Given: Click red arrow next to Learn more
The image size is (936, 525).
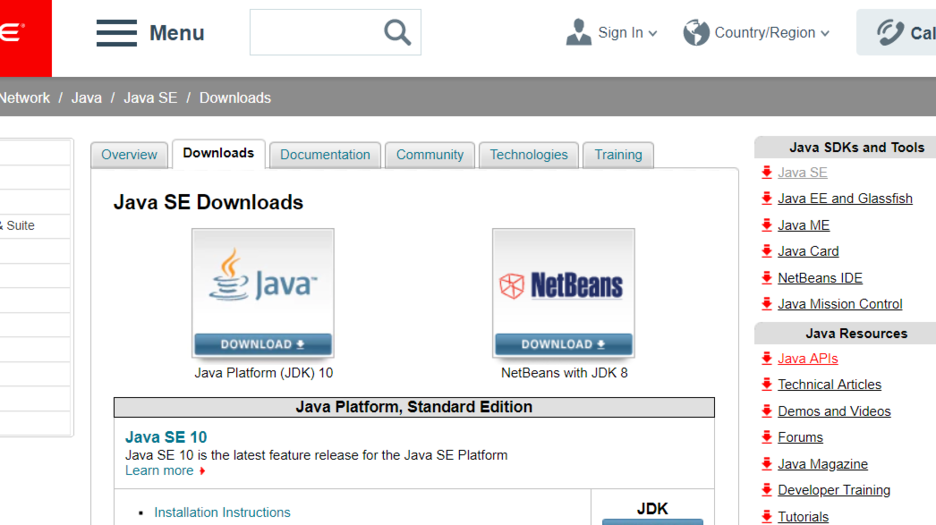Looking at the screenshot, I should (203, 471).
